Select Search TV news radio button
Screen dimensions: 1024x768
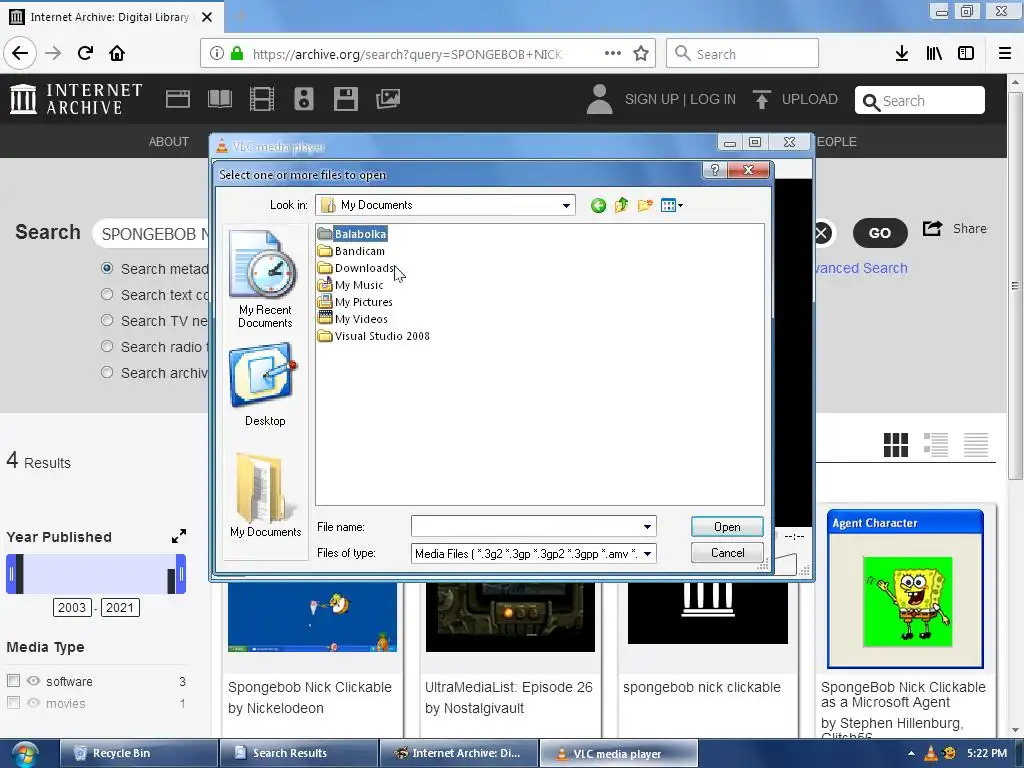pos(107,321)
